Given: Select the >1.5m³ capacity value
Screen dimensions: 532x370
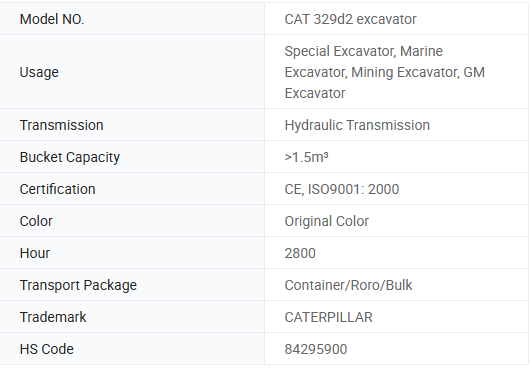Looking at the screenshot, I should pyautogui.click(x=306, y=157).
